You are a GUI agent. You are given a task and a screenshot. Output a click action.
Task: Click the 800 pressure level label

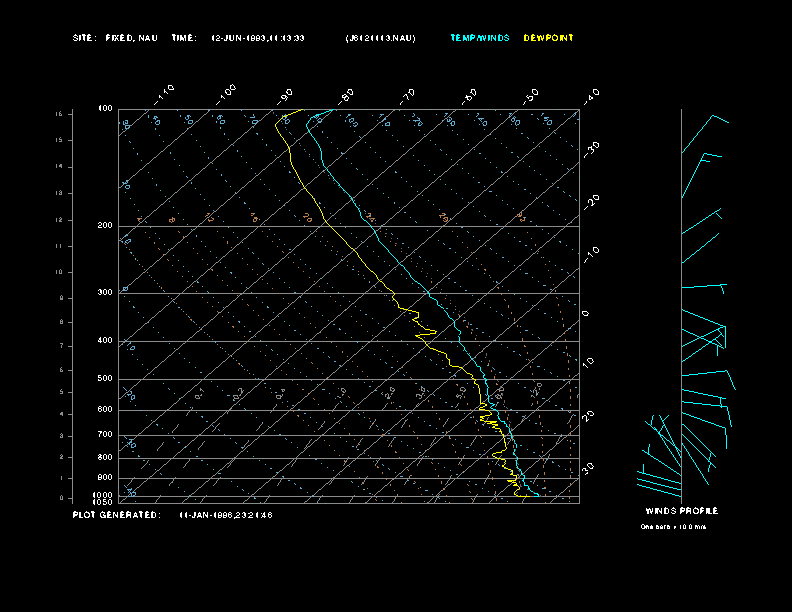pos(105,457)
